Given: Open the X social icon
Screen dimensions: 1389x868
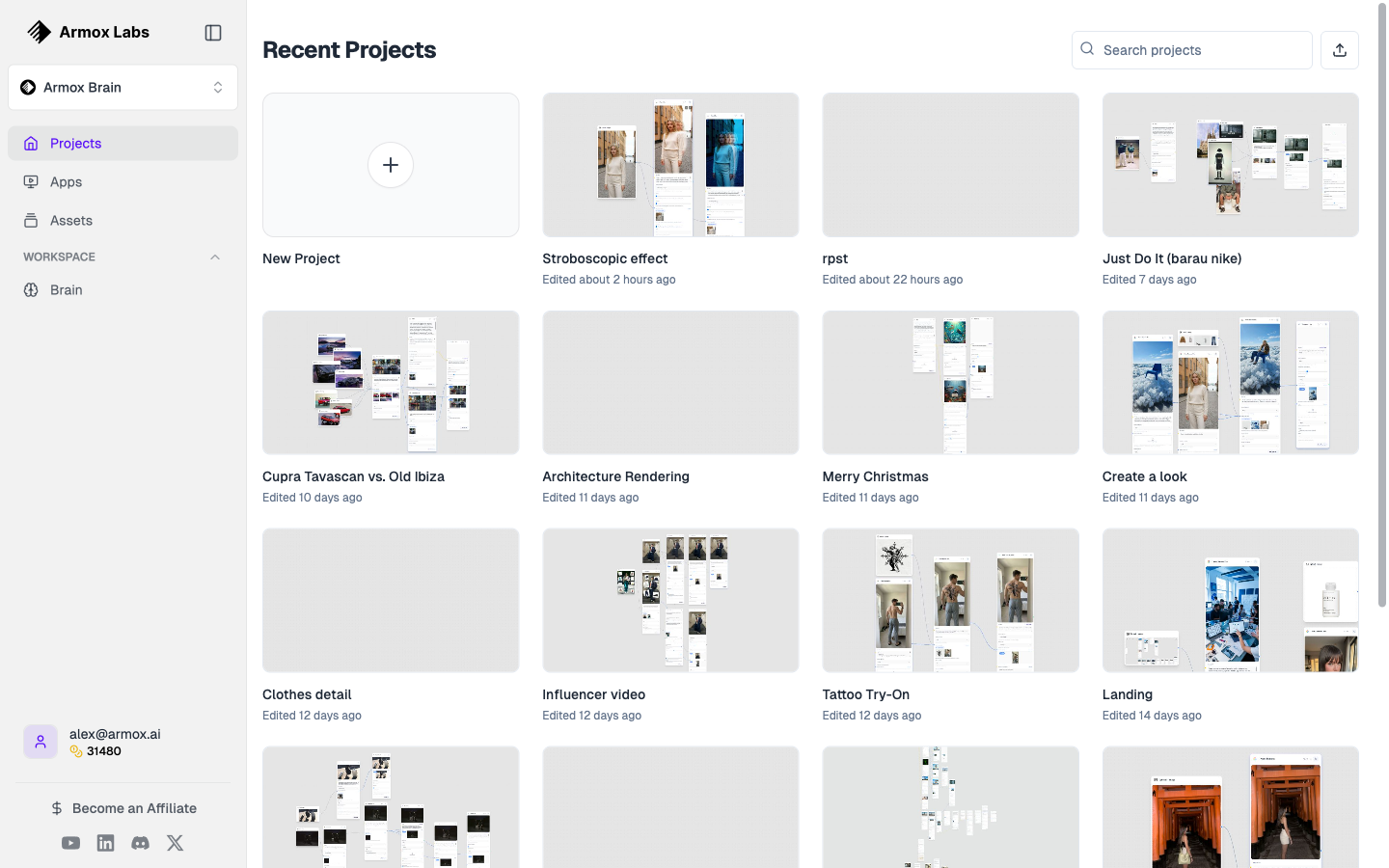Looking at the screenshot, I should coord(176,843).
